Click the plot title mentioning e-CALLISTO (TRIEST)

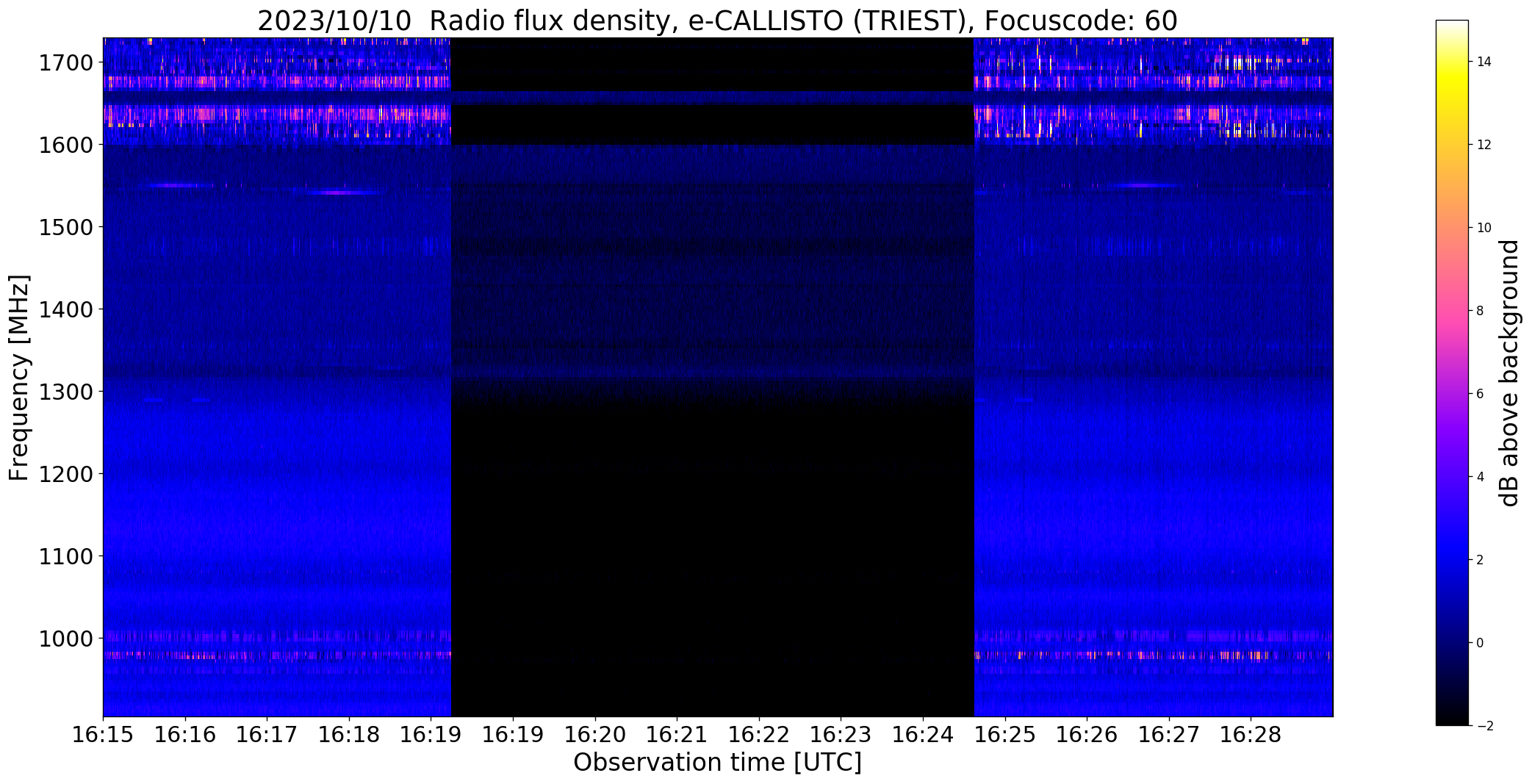(x=717, y=21)
